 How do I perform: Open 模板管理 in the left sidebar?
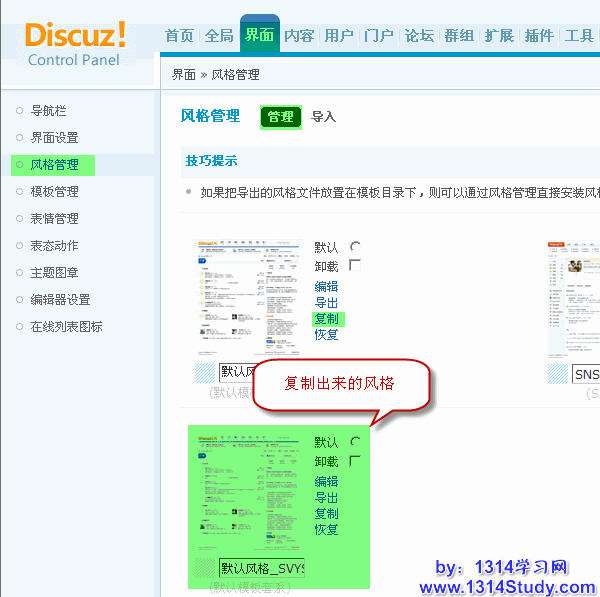tap(54, 191)
